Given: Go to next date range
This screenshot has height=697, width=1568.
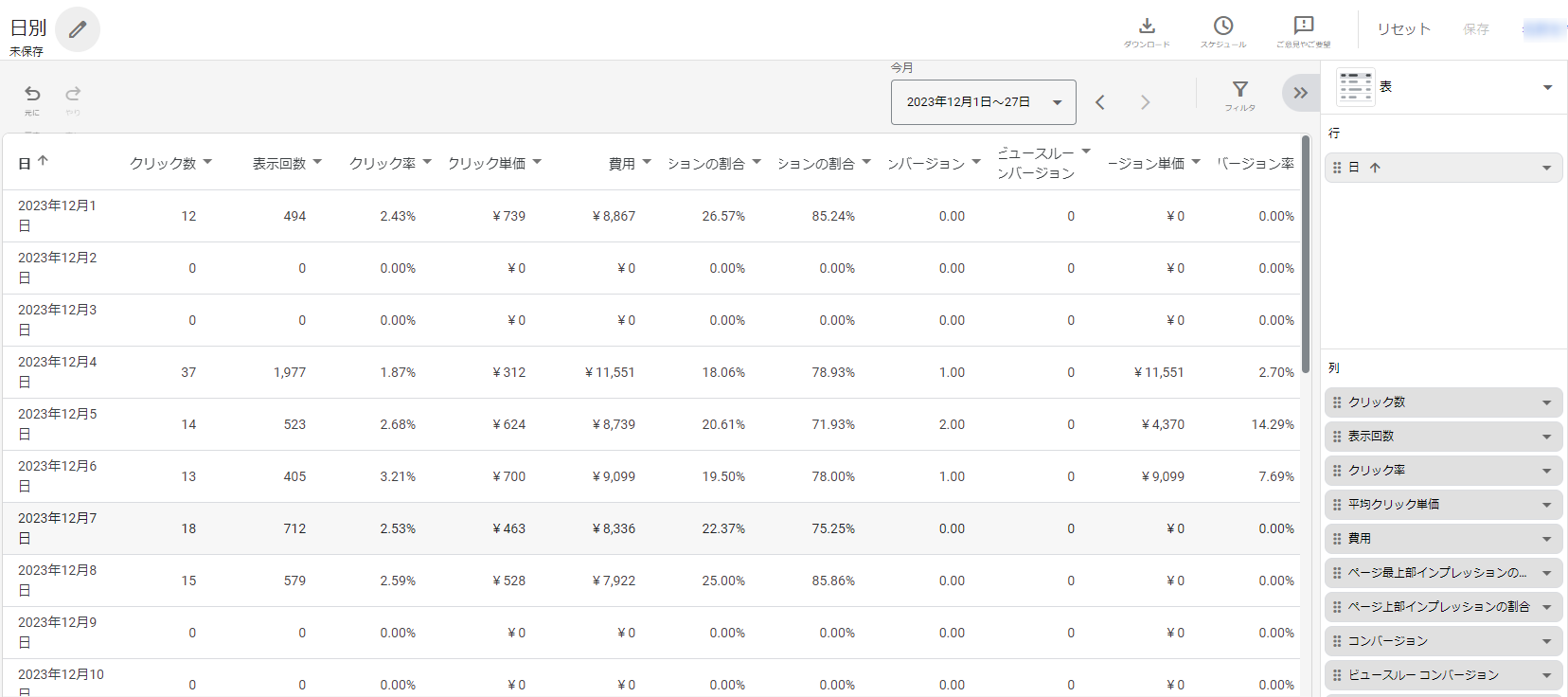Looking at the screenshot, I should click(x=1146, y=102).
